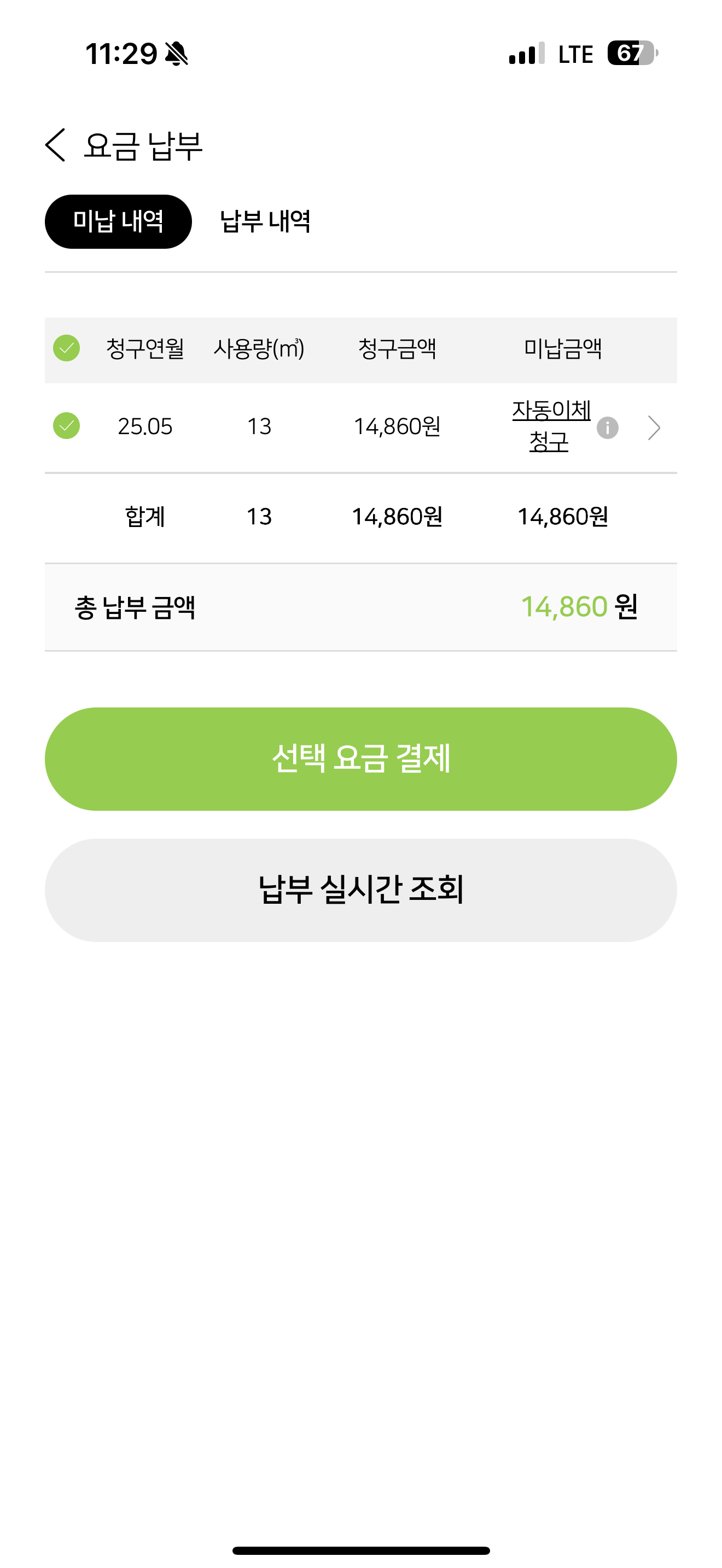
Task: Tap the 요금 납부 page title
Action: pyautogui.click(x=143, y=146)
